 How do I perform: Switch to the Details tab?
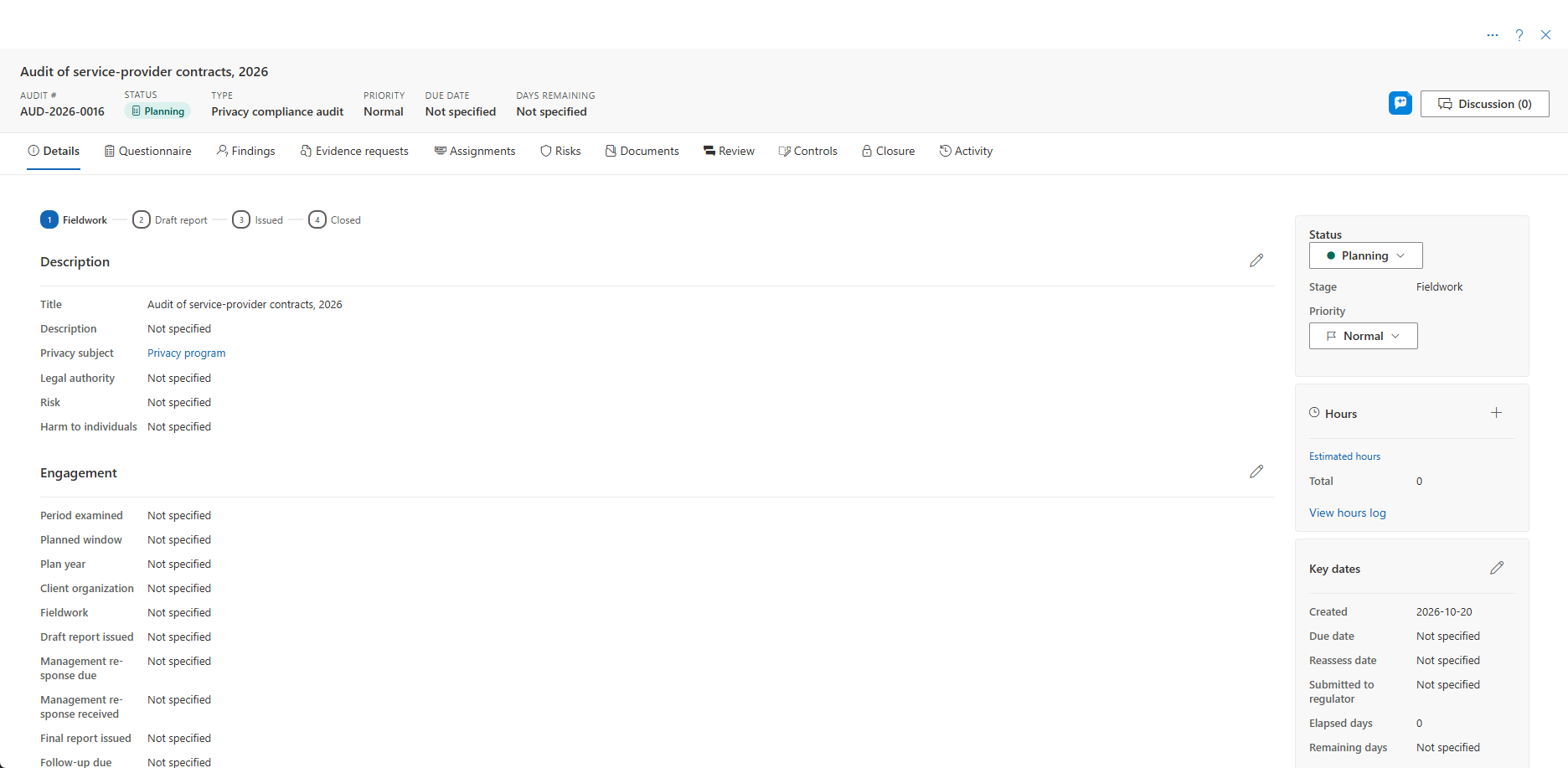pos(54,152)
